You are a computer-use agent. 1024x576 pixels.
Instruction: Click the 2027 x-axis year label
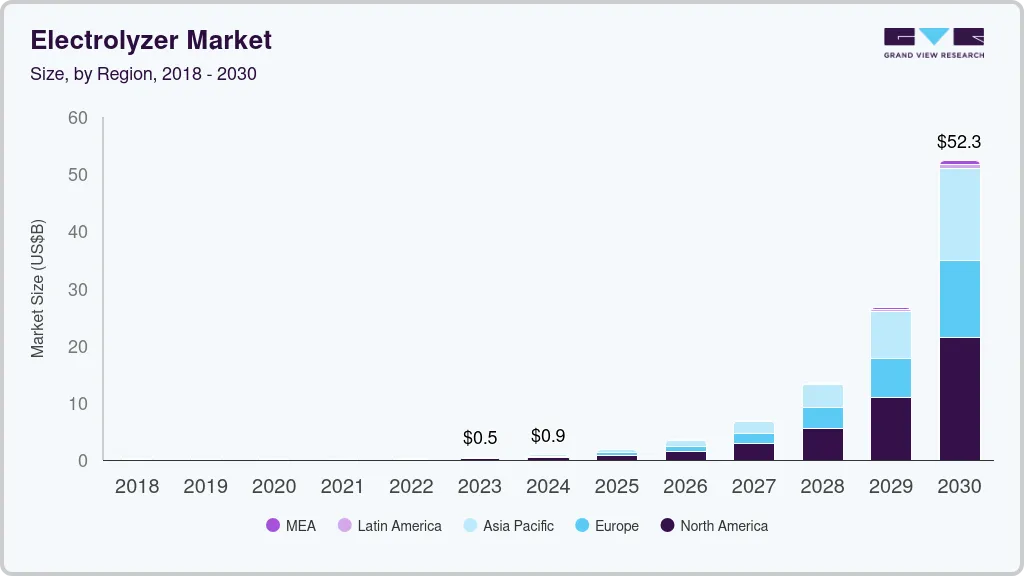pos(753,487)
